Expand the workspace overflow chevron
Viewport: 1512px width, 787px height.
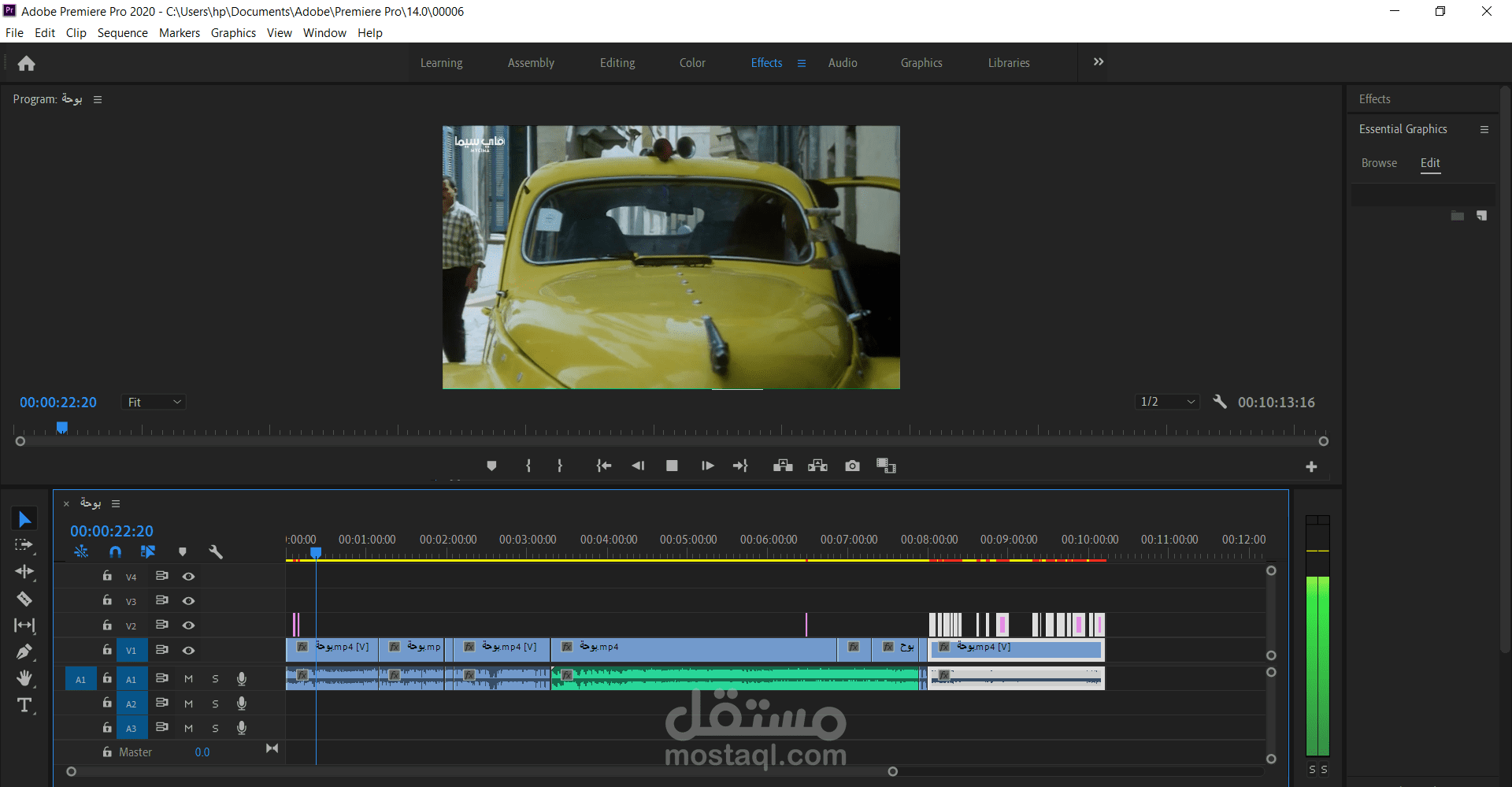pyautogui.click(x=1098, y=62)
